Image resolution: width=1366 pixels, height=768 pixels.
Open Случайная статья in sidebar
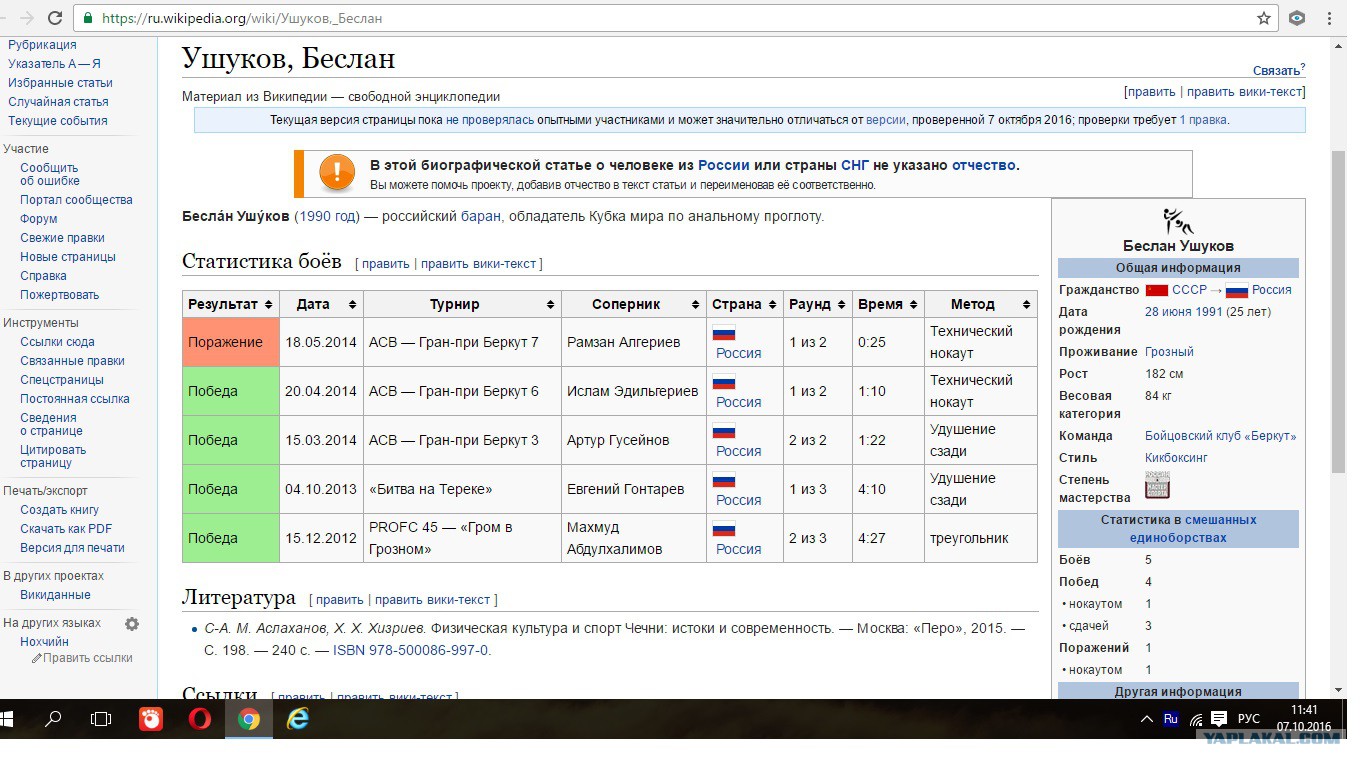point(58,102)
